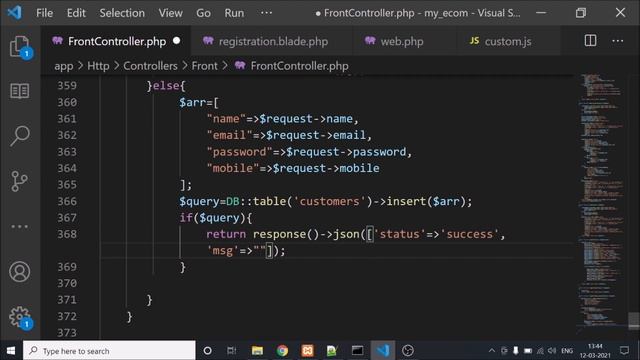Click line number 368 in gutter
Screen dimensions: 640x360
click(67, 234)
